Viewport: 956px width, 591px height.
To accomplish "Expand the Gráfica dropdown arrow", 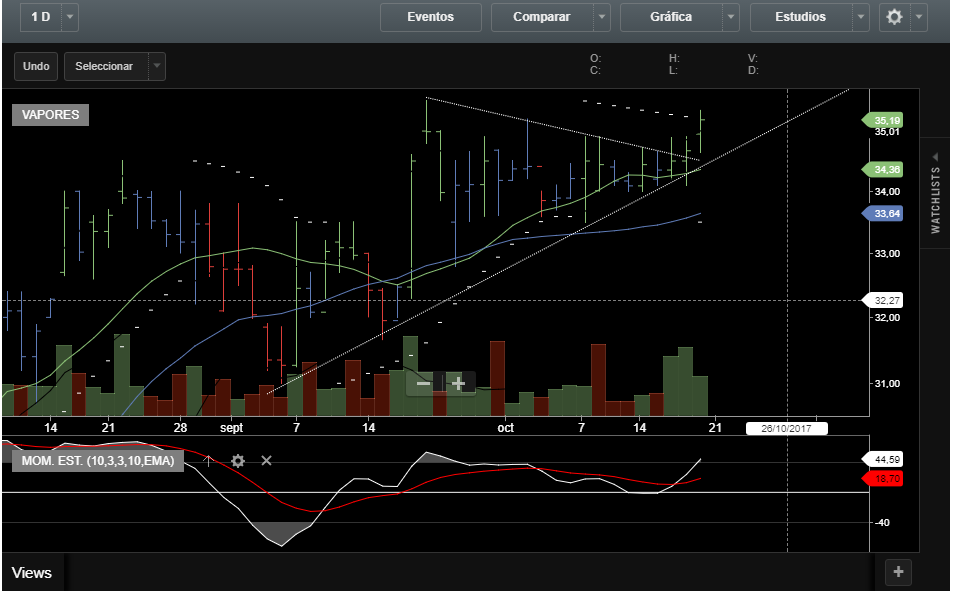I will click(x=731, y=17).
